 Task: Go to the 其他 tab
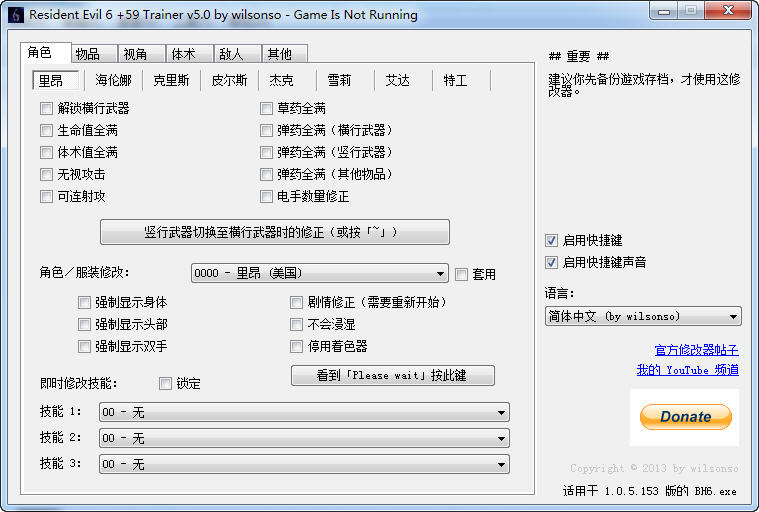click(285, 54)
